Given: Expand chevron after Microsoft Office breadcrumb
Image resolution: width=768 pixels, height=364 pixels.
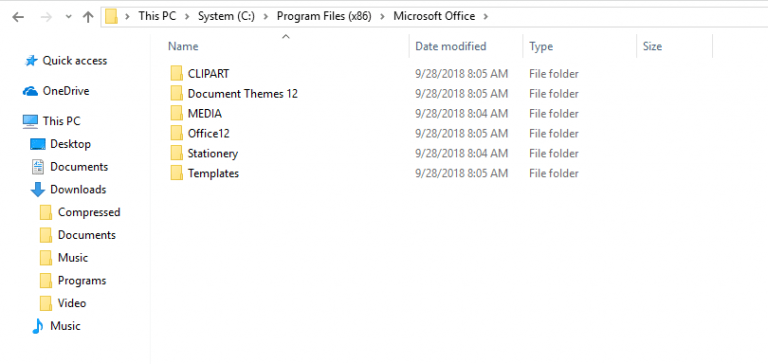Looking at the screenshot, I should point(485,17).
